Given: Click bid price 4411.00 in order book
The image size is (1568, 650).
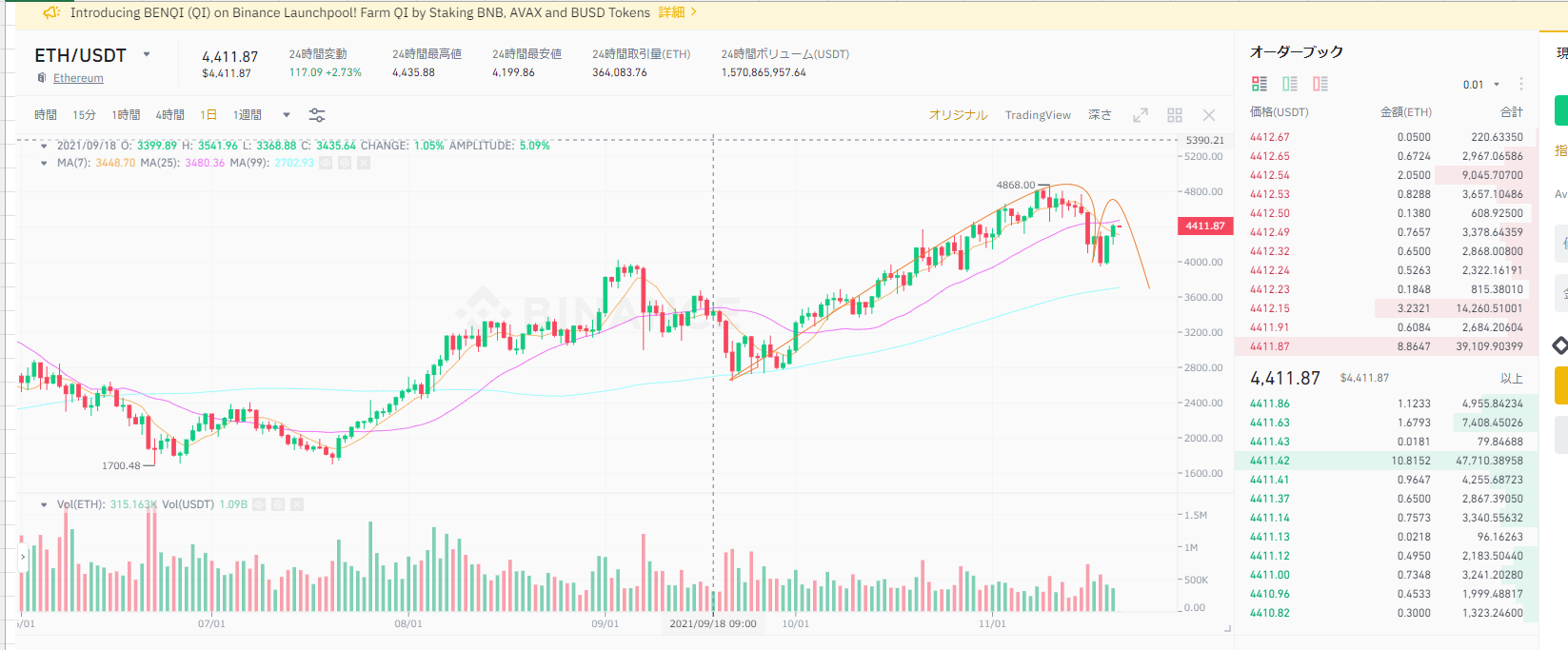Looking at the screenshot, I should (1270, 575).
